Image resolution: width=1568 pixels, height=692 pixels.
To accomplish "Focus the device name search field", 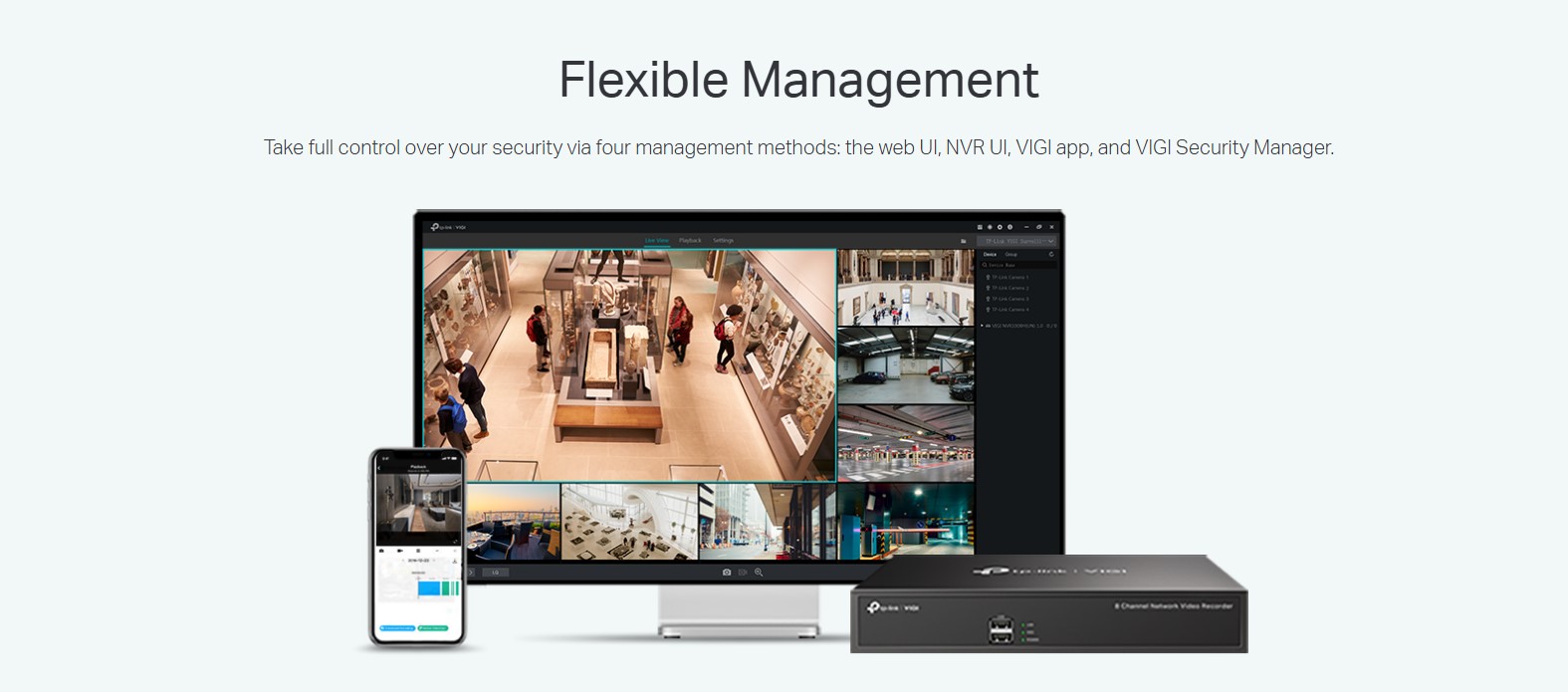I will (1017, 265).
